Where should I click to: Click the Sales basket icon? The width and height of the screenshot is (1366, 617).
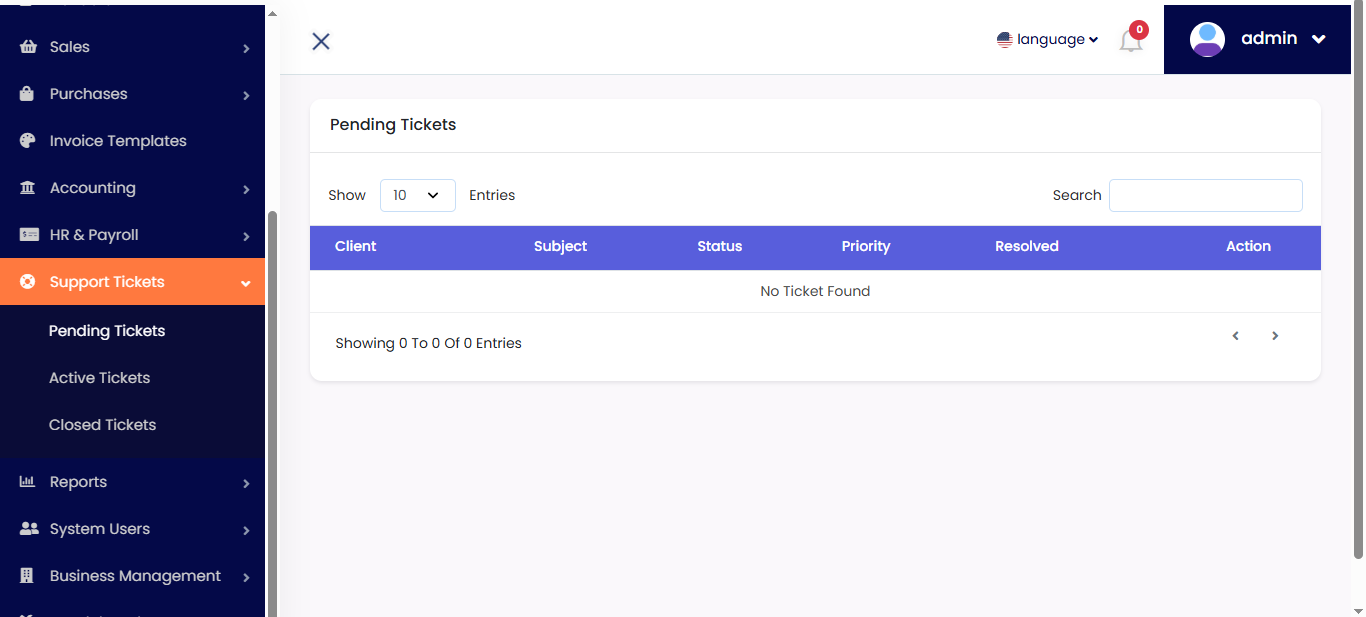28,47
